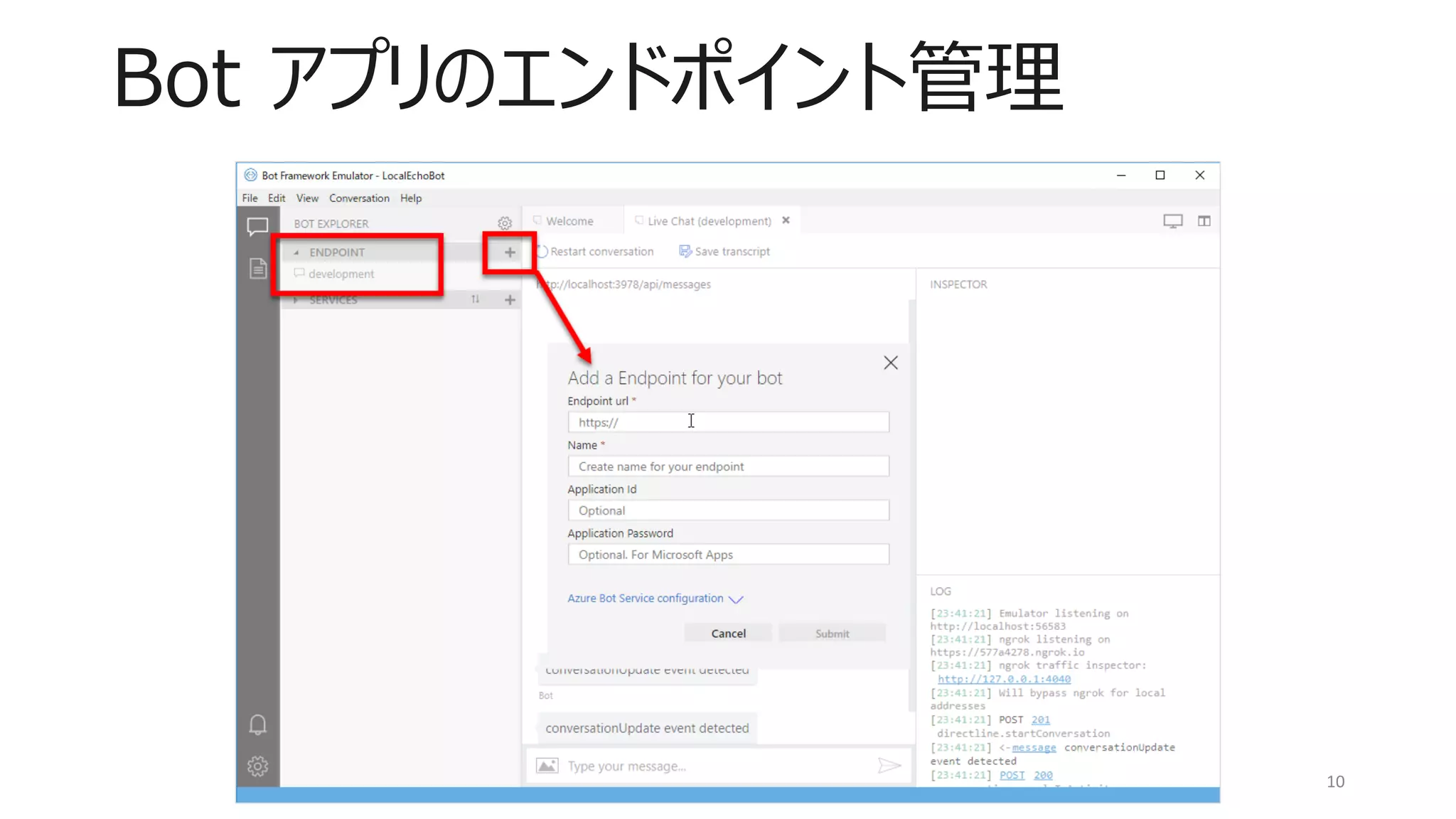Open ngrok inspector link http://127.0.0.1:4040

(1004, 679)
